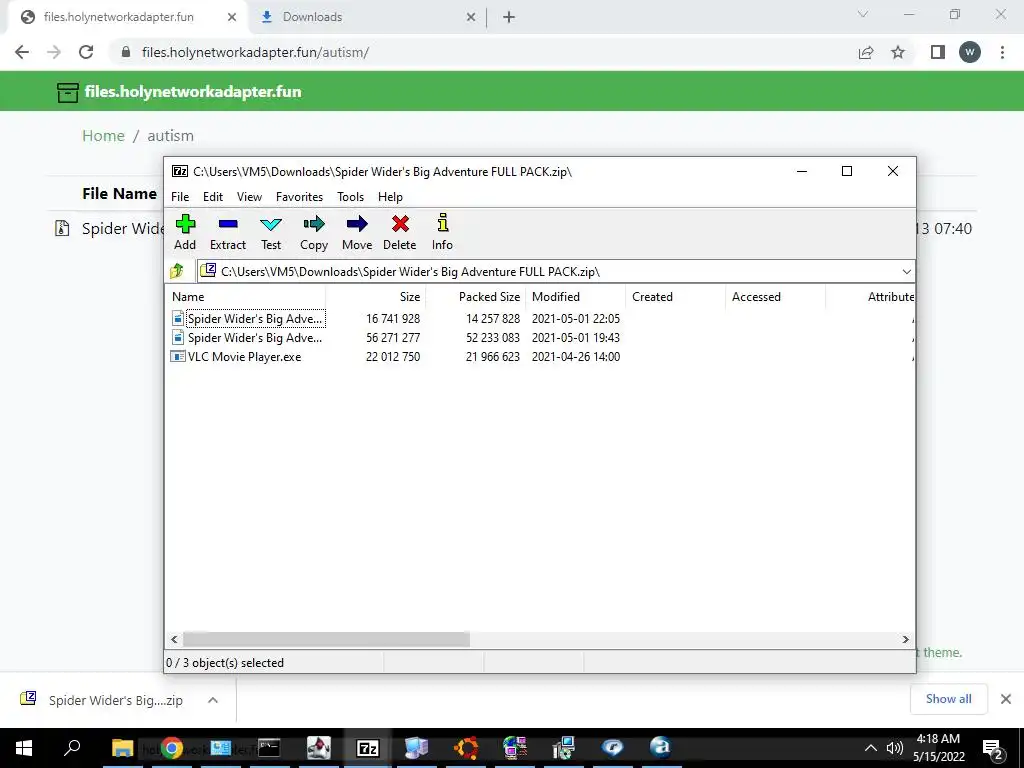Select the file sized 16 741 928
The height and width of the screenshot is (768, 1024).
pos(248,319)
